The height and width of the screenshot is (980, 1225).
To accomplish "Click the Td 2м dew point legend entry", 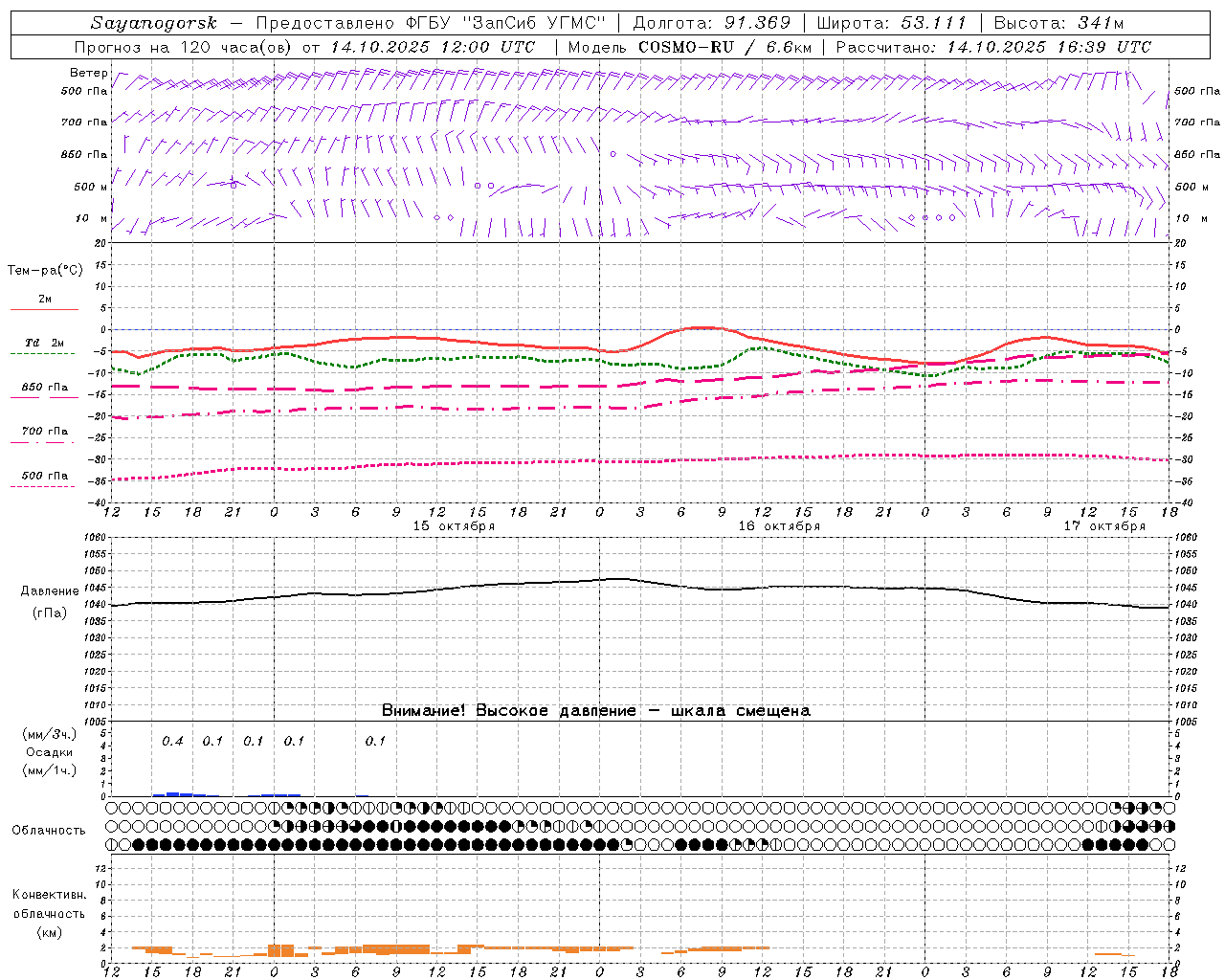I will tap(44, 343).
